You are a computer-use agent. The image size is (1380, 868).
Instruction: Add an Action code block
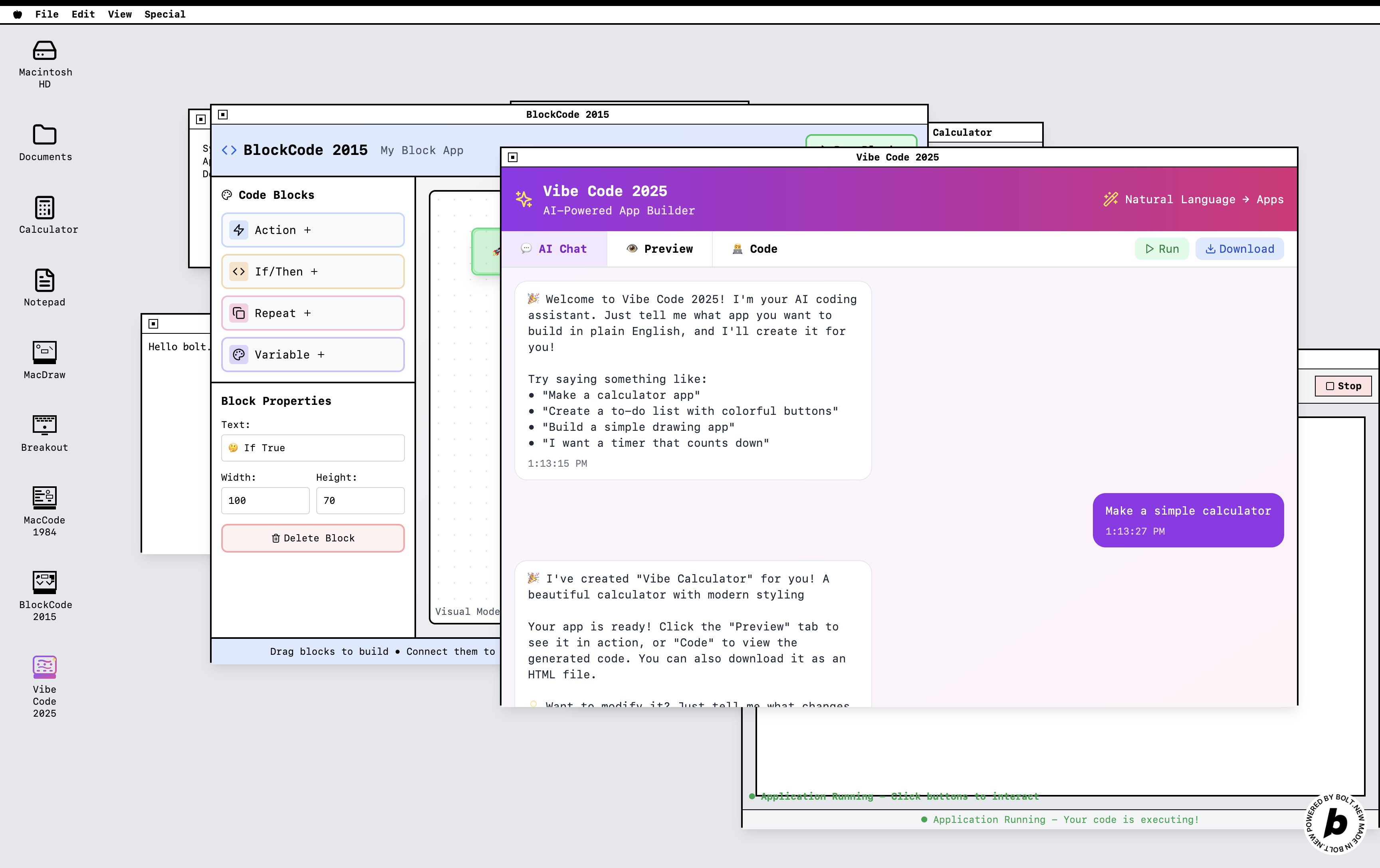(312, 230)
